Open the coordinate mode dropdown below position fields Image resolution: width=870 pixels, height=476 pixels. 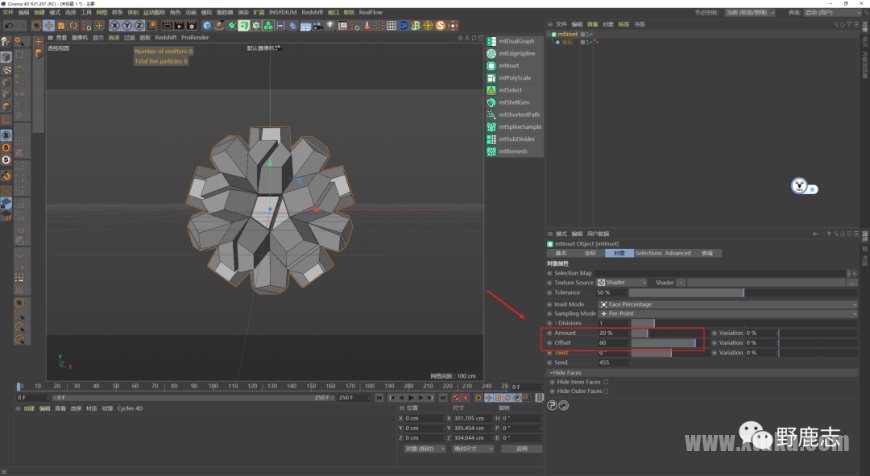424,449
